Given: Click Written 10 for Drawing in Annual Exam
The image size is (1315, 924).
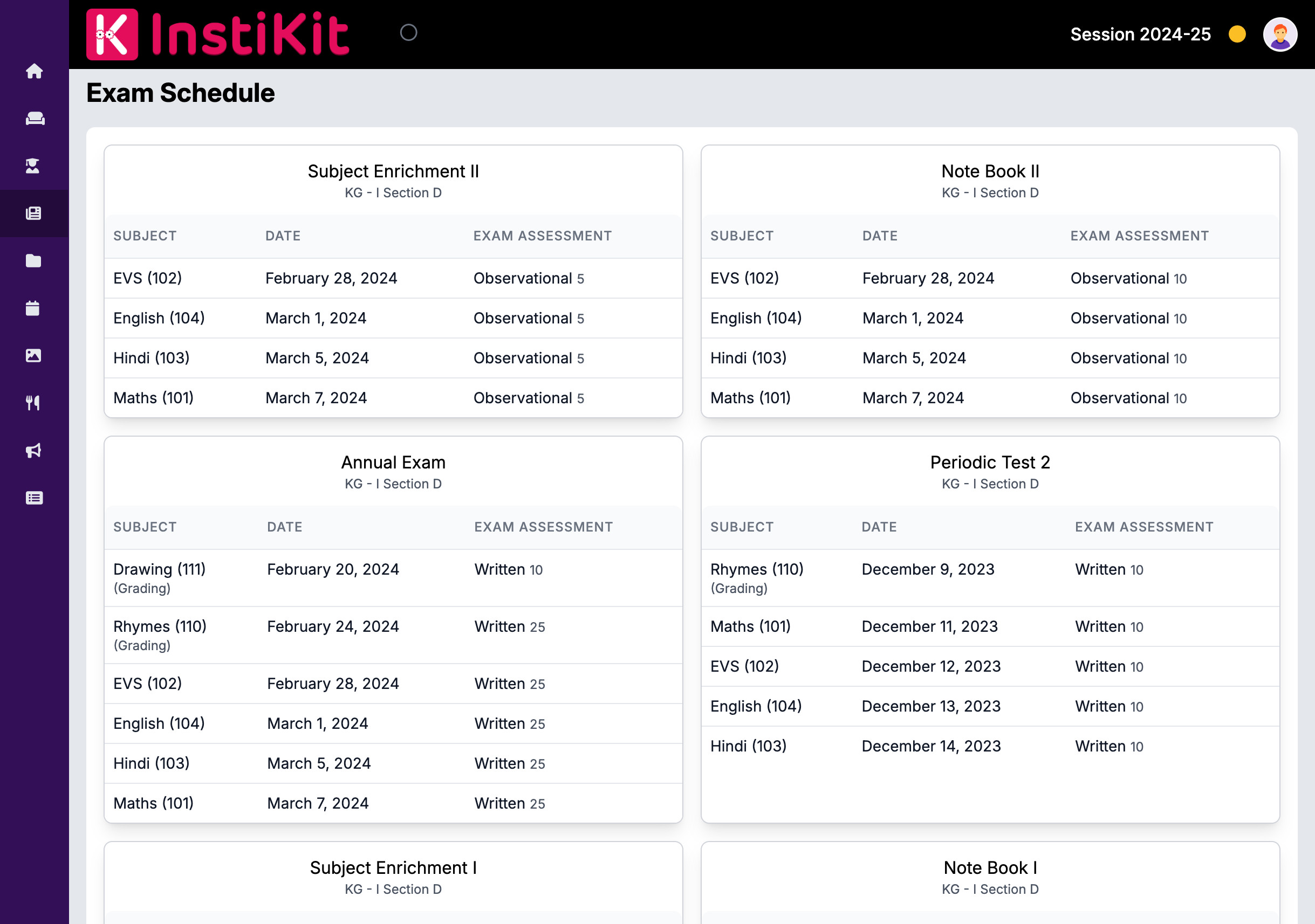Looking at the screenshot, I should point(508,569).
